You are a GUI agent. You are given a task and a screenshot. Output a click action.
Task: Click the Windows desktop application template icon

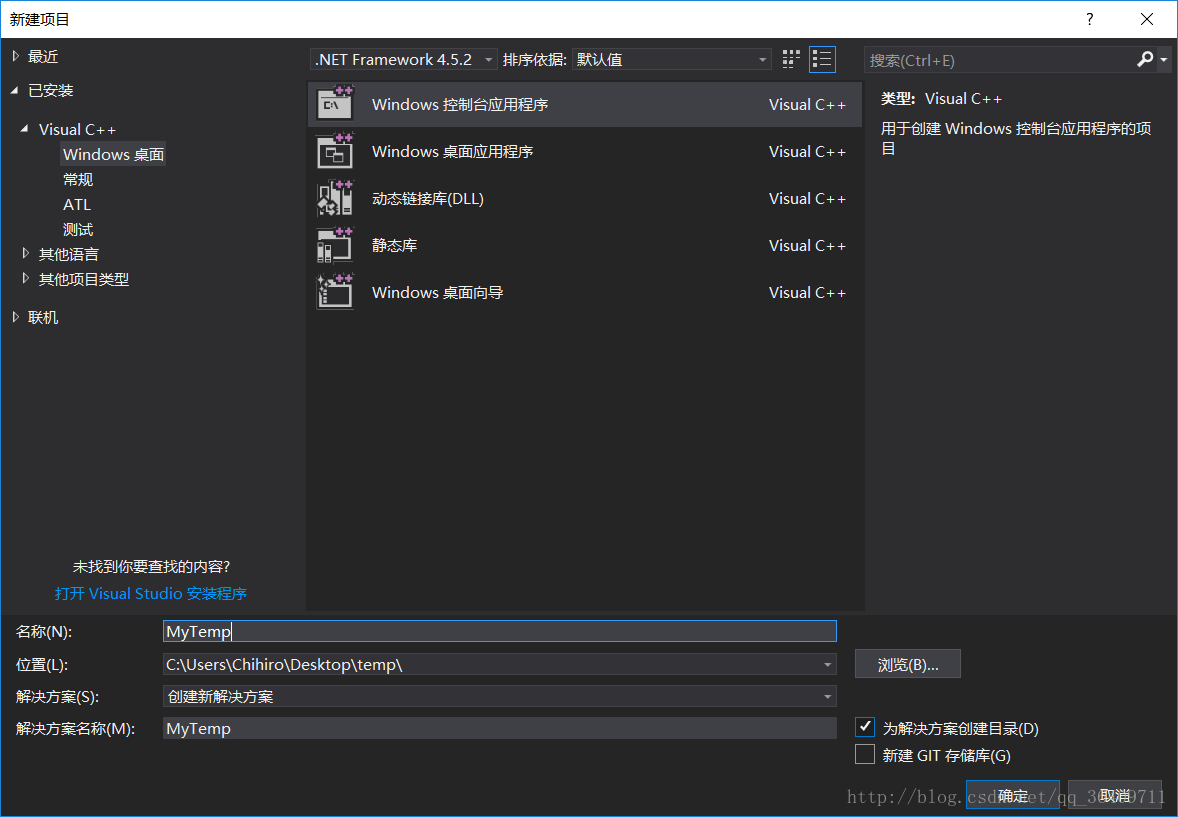coord(335,151)
